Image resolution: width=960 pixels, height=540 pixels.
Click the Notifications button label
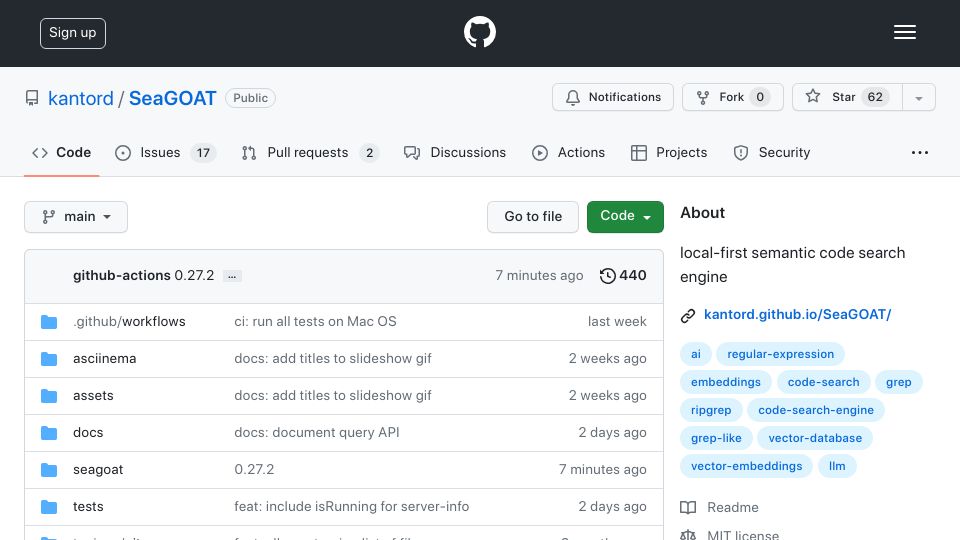(624, 97)
